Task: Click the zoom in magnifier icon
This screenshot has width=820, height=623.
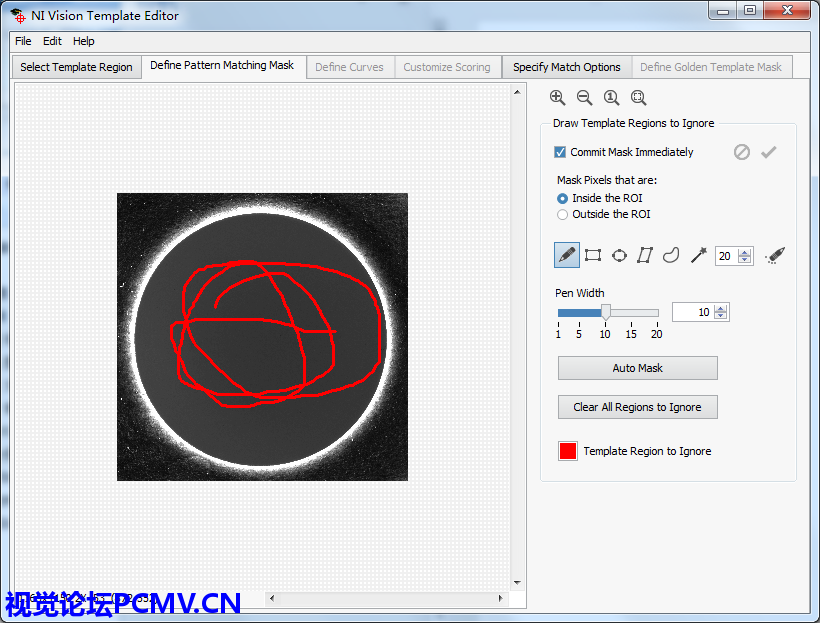Action: 558,98
